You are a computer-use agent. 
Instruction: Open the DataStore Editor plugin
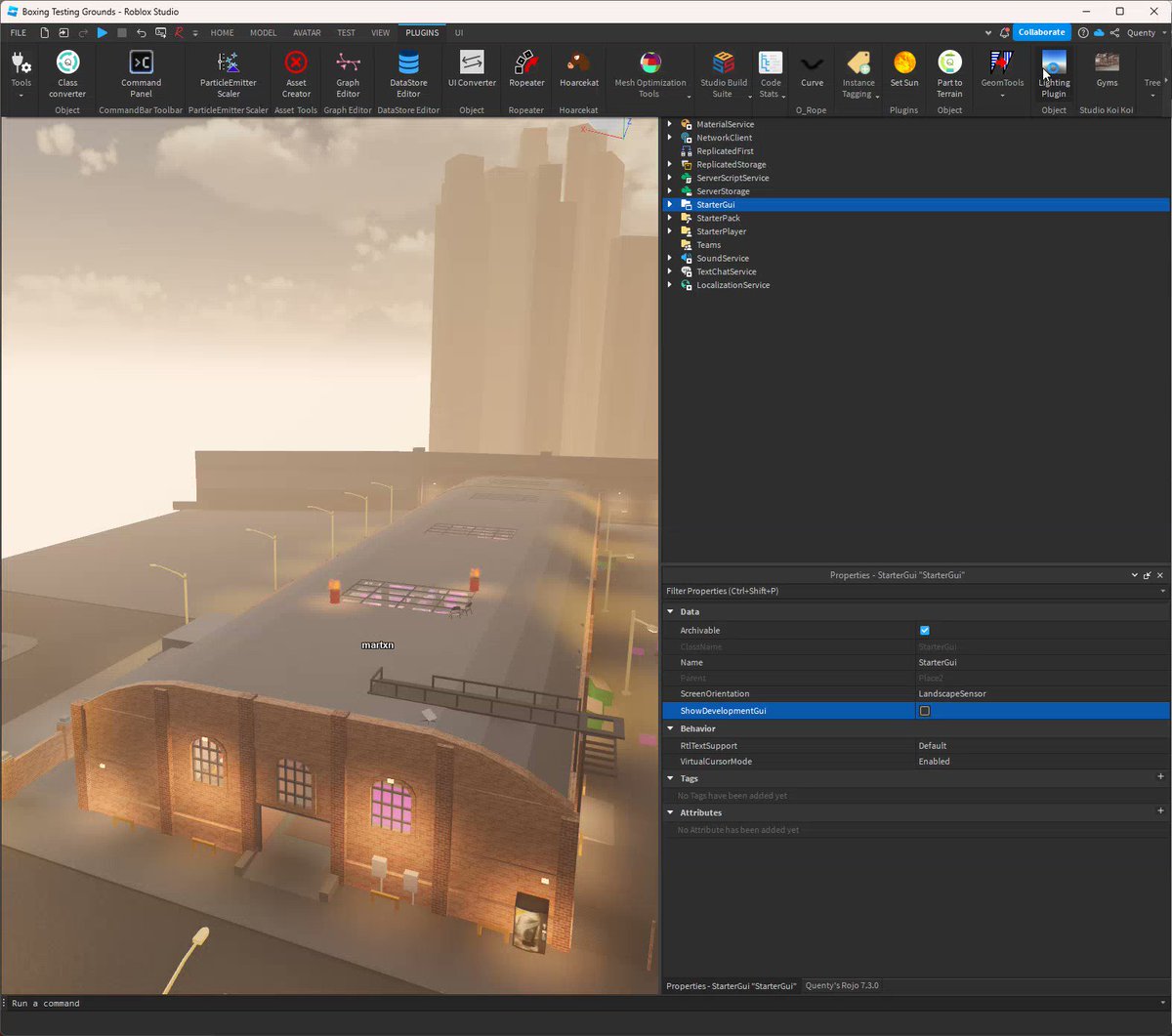tap(408, 74)
